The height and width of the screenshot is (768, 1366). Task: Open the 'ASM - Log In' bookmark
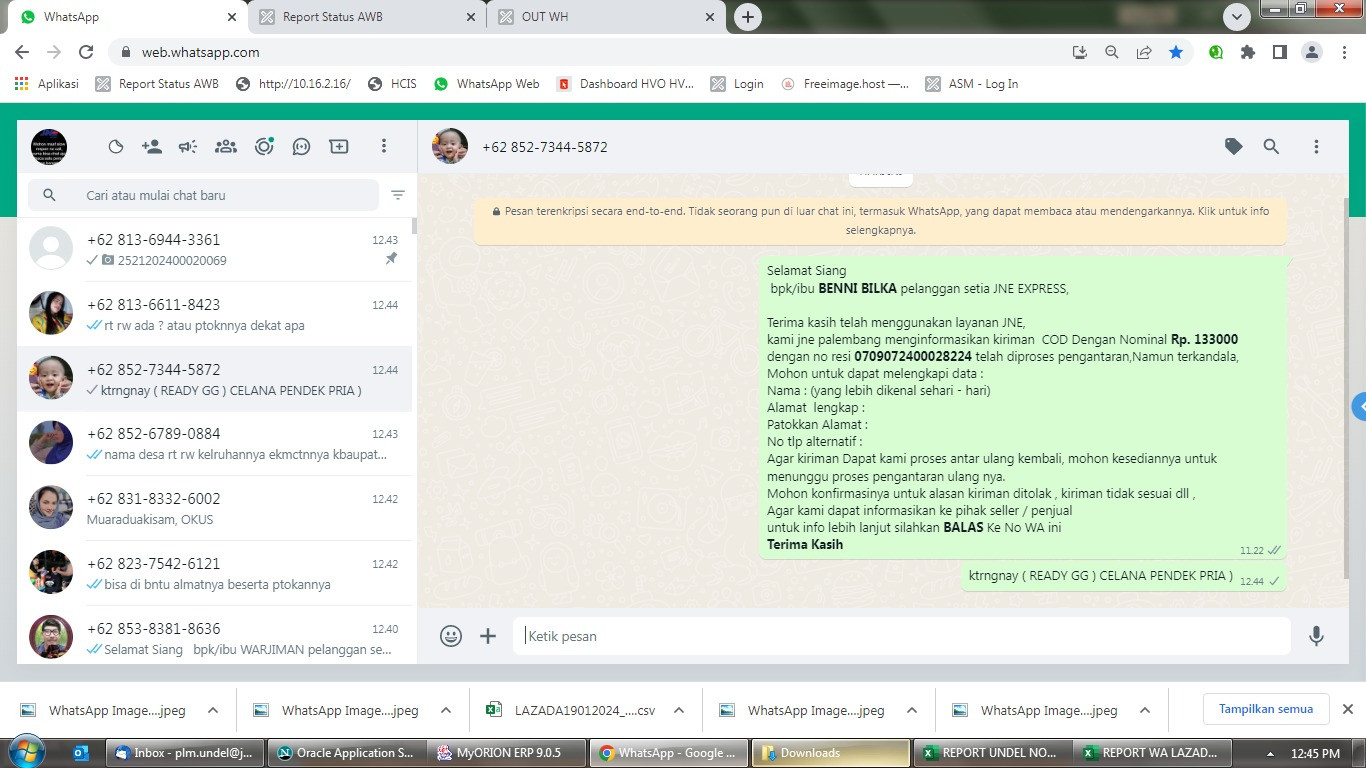(972, 84)
